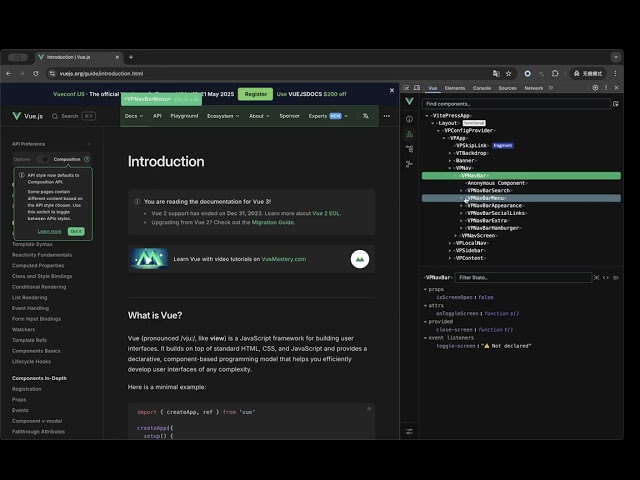Viewport: 640px width, 480px height.
Task: Open the Migration Guide link
Action: 273,222
